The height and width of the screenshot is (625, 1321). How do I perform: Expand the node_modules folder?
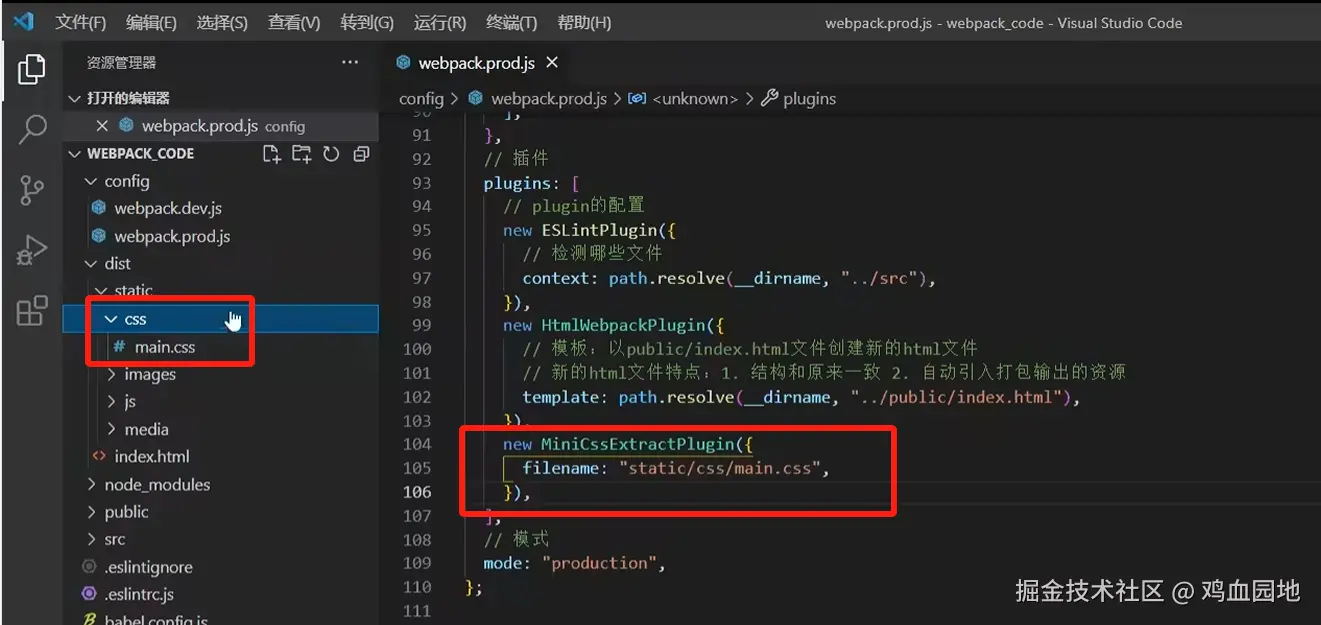pos(92,484)
